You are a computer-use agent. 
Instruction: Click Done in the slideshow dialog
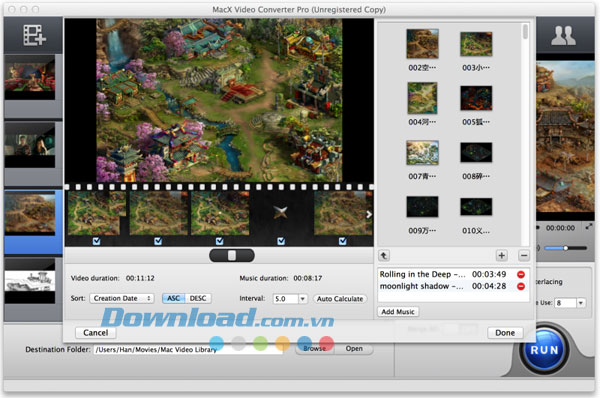click(x=505, y=333)
